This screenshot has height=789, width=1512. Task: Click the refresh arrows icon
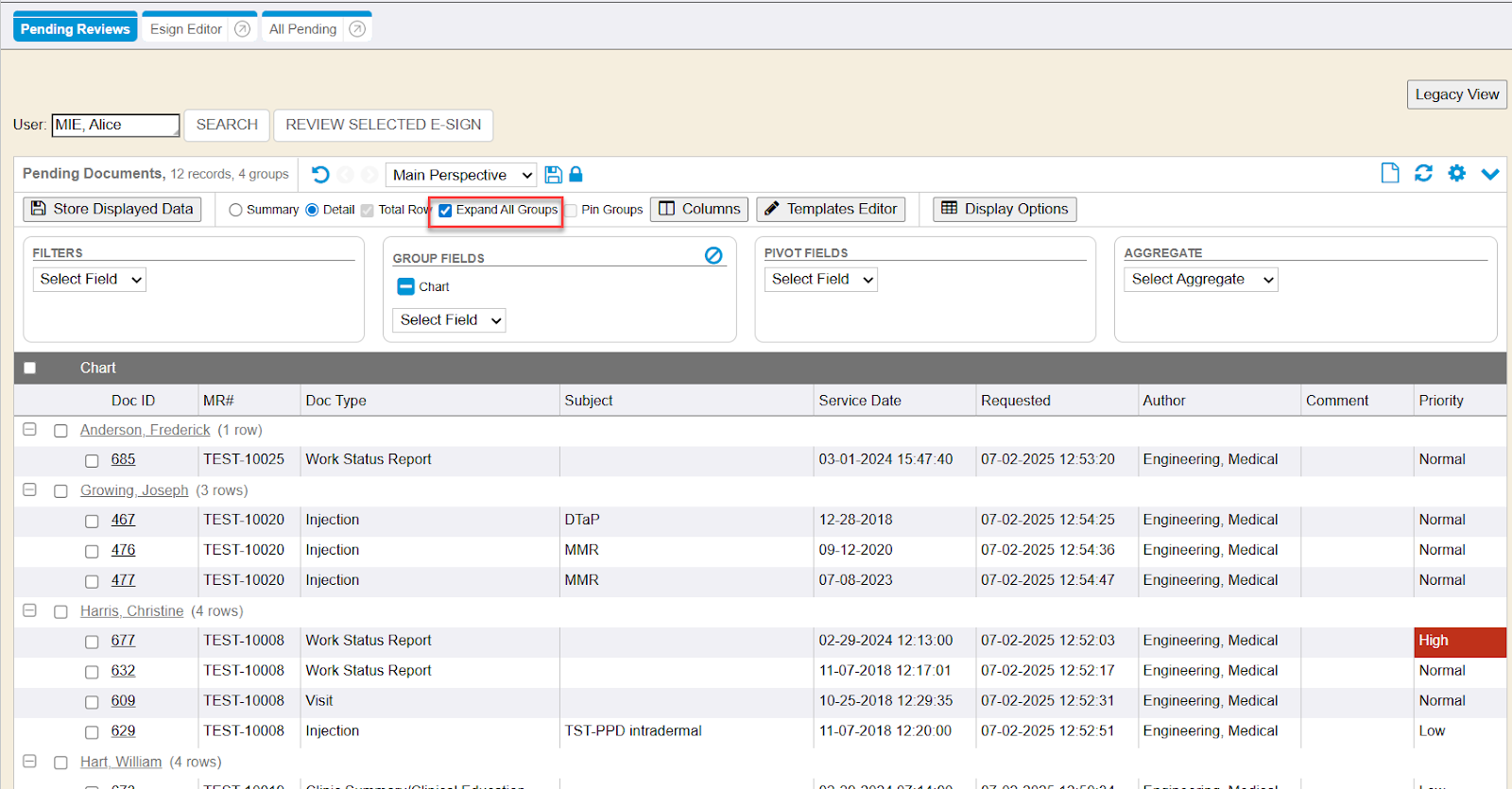coord(1423,173)
